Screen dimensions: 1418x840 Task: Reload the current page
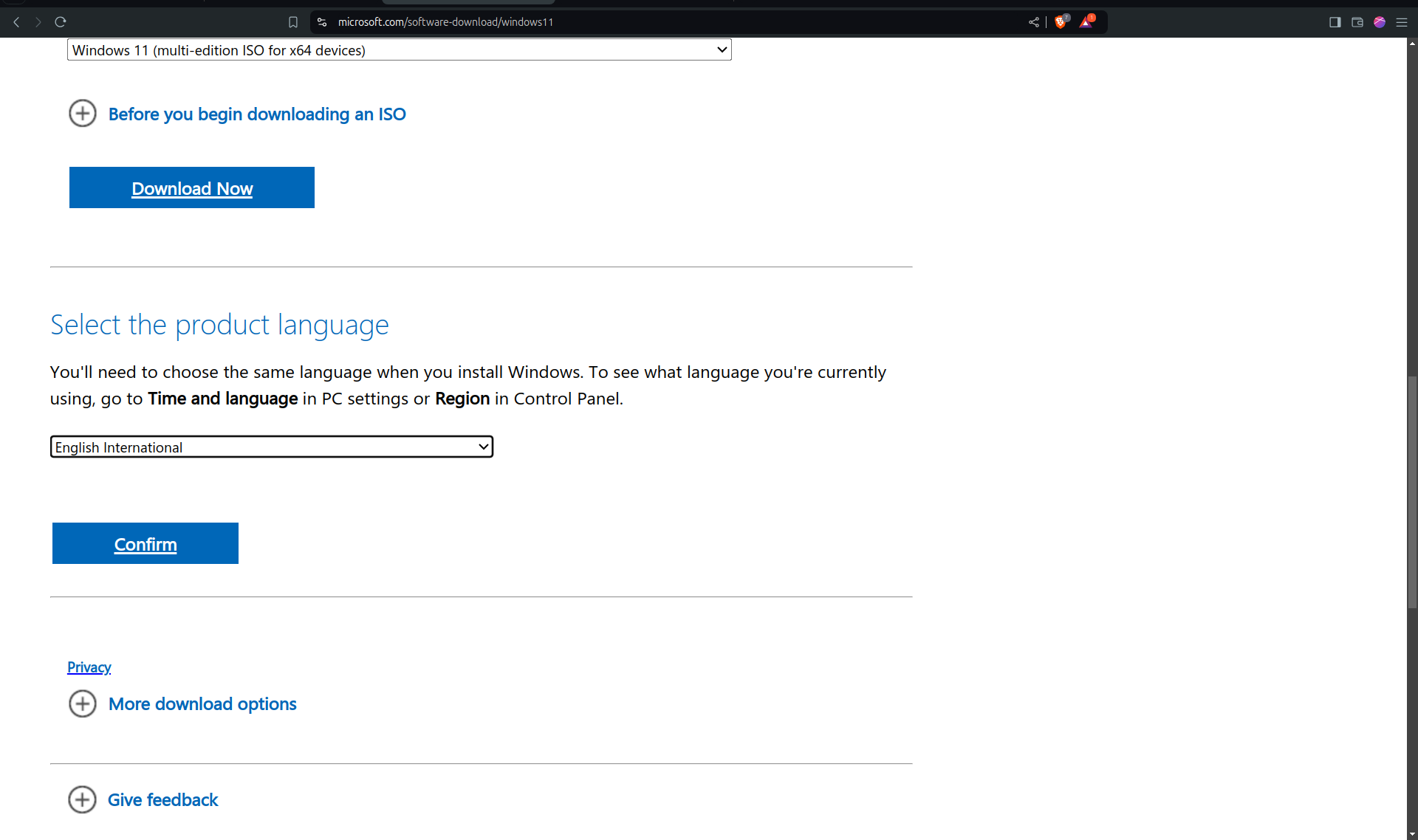point(61,22)
